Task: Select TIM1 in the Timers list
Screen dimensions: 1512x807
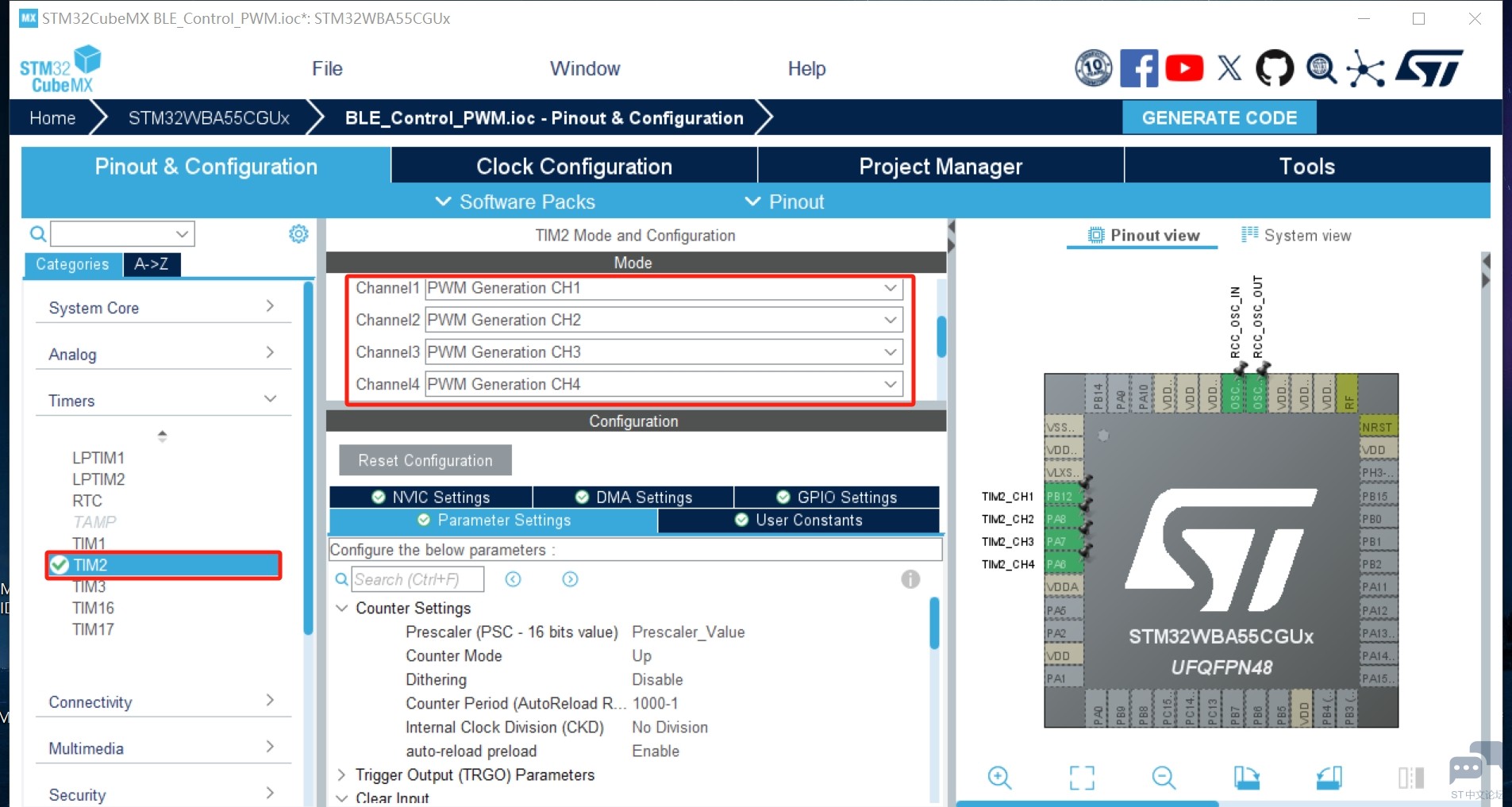Action: click(x=89, y=544)
